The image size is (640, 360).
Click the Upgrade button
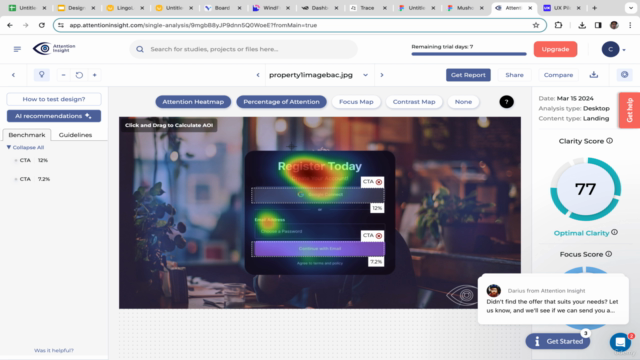(555, 49)
